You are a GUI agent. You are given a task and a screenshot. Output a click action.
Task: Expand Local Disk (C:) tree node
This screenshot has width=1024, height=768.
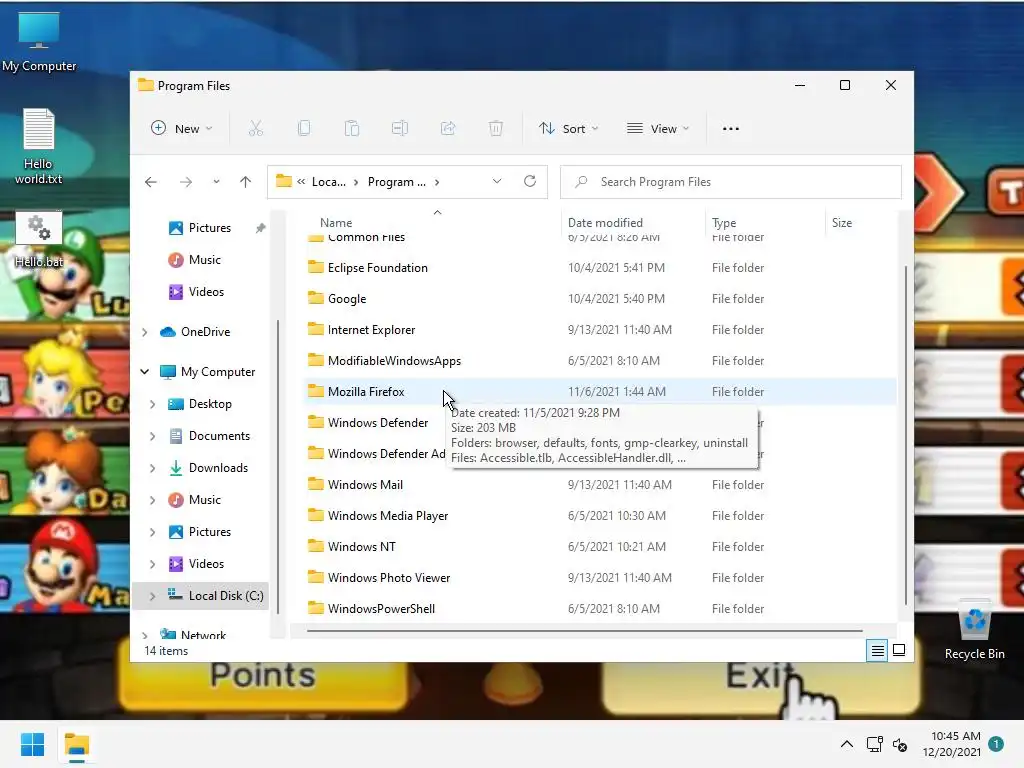pyautogui.click(x=153, y=596)
